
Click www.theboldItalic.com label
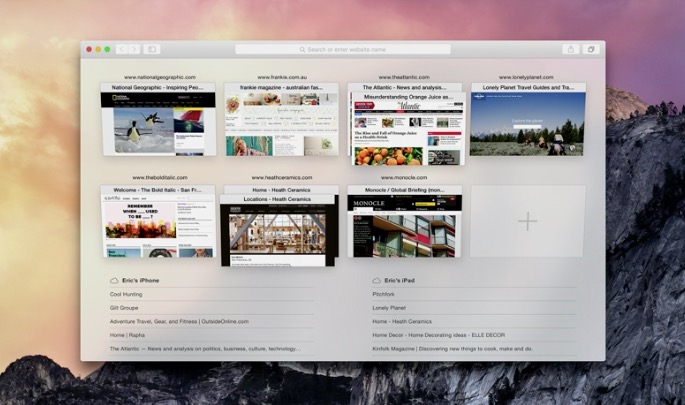(x=160, y=178)
